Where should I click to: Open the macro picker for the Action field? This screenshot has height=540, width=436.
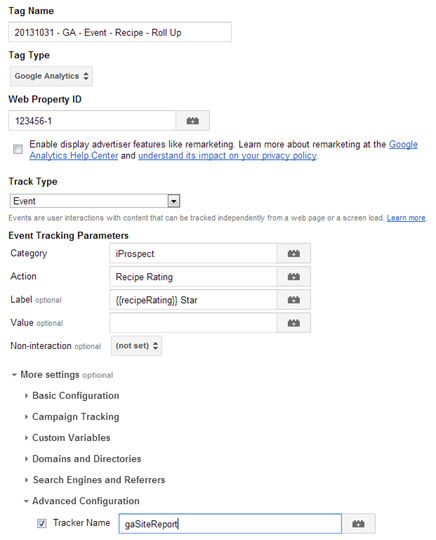click(x=293, y=277)
